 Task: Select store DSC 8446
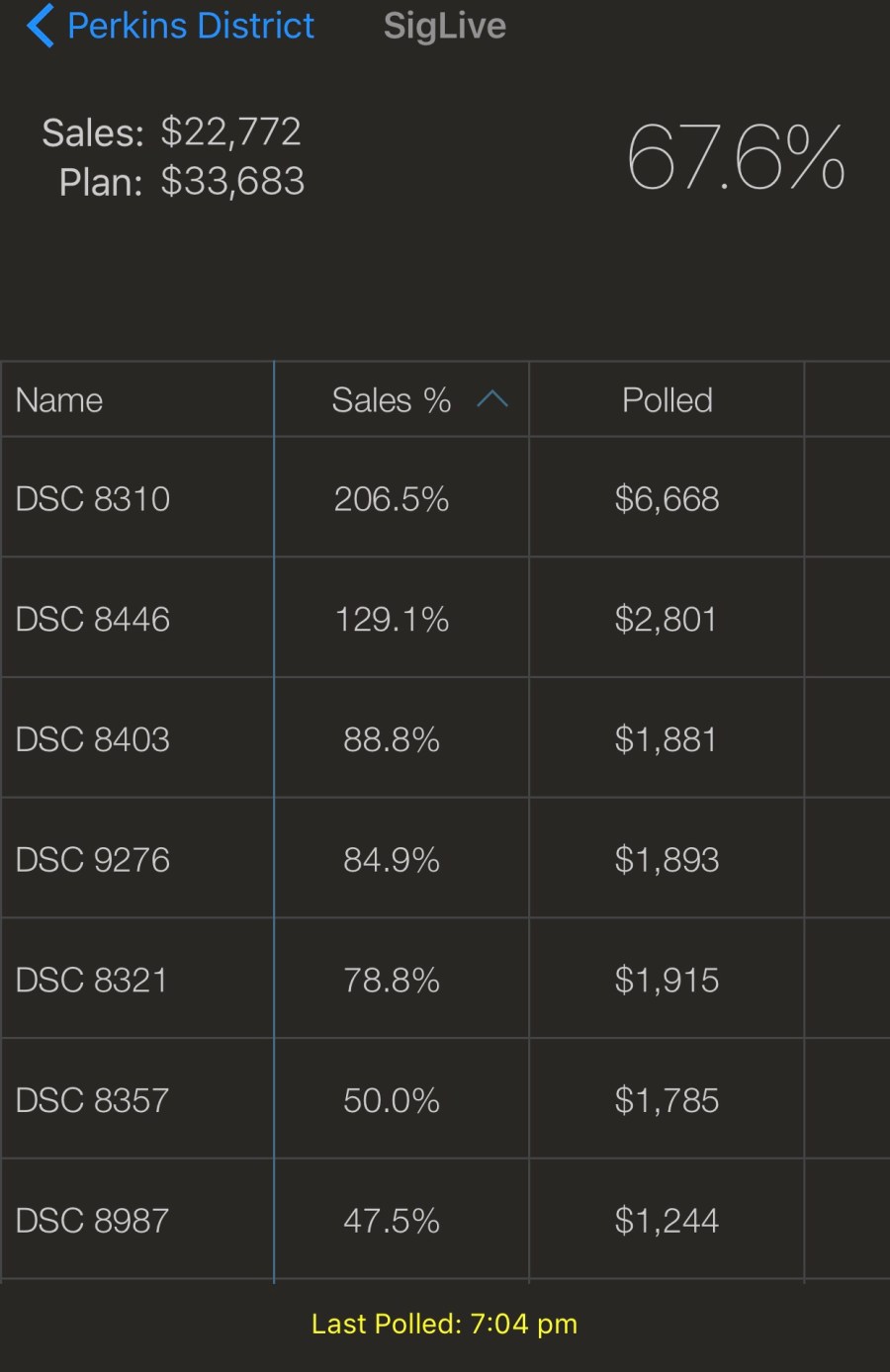point(93,619)
